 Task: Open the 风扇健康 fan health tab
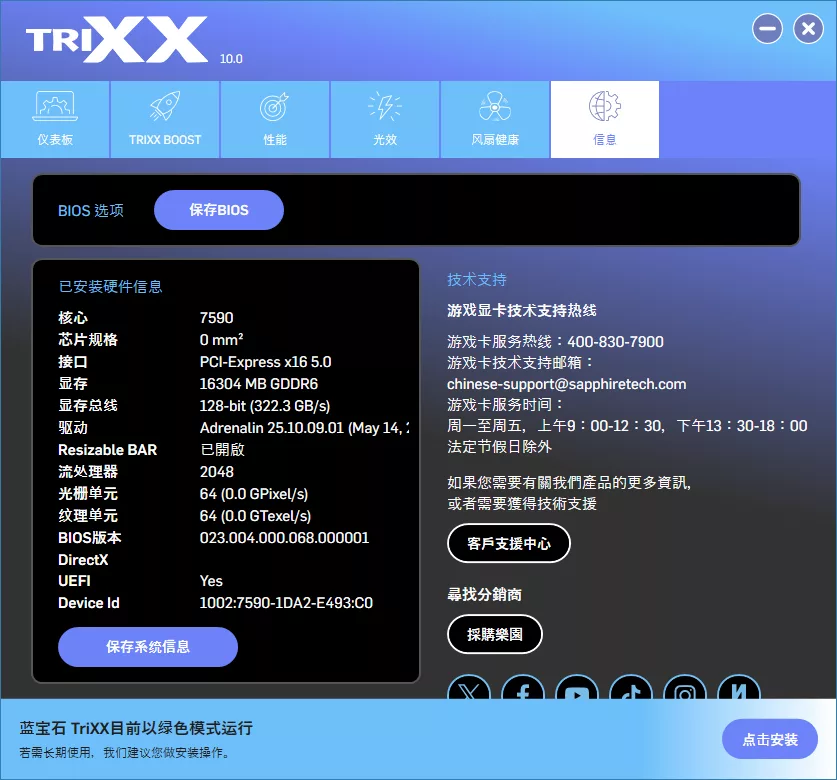click(495, 120)
